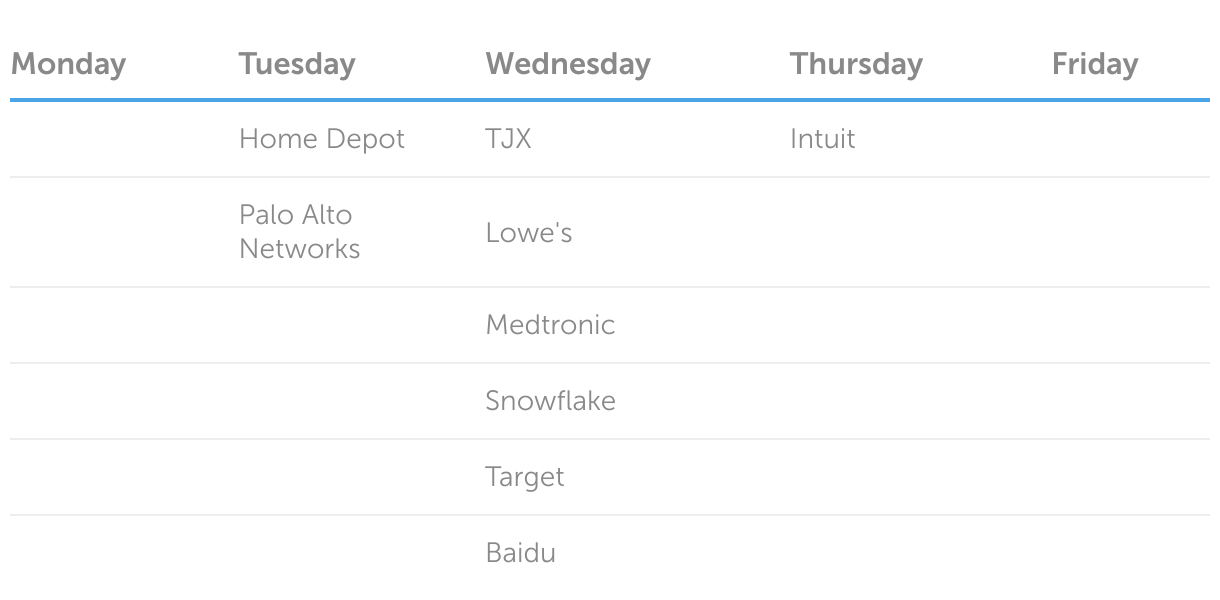Screen dimensions: 1220x600
Task: Select the Thursday column header
Action: [856, 64]
